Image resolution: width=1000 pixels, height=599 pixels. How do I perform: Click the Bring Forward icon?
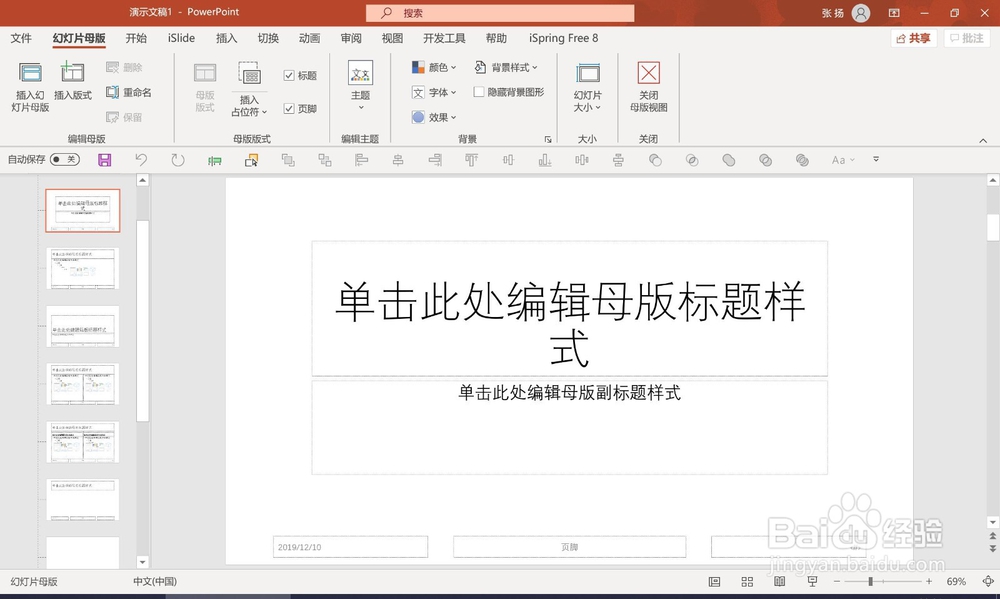[288, 160]
